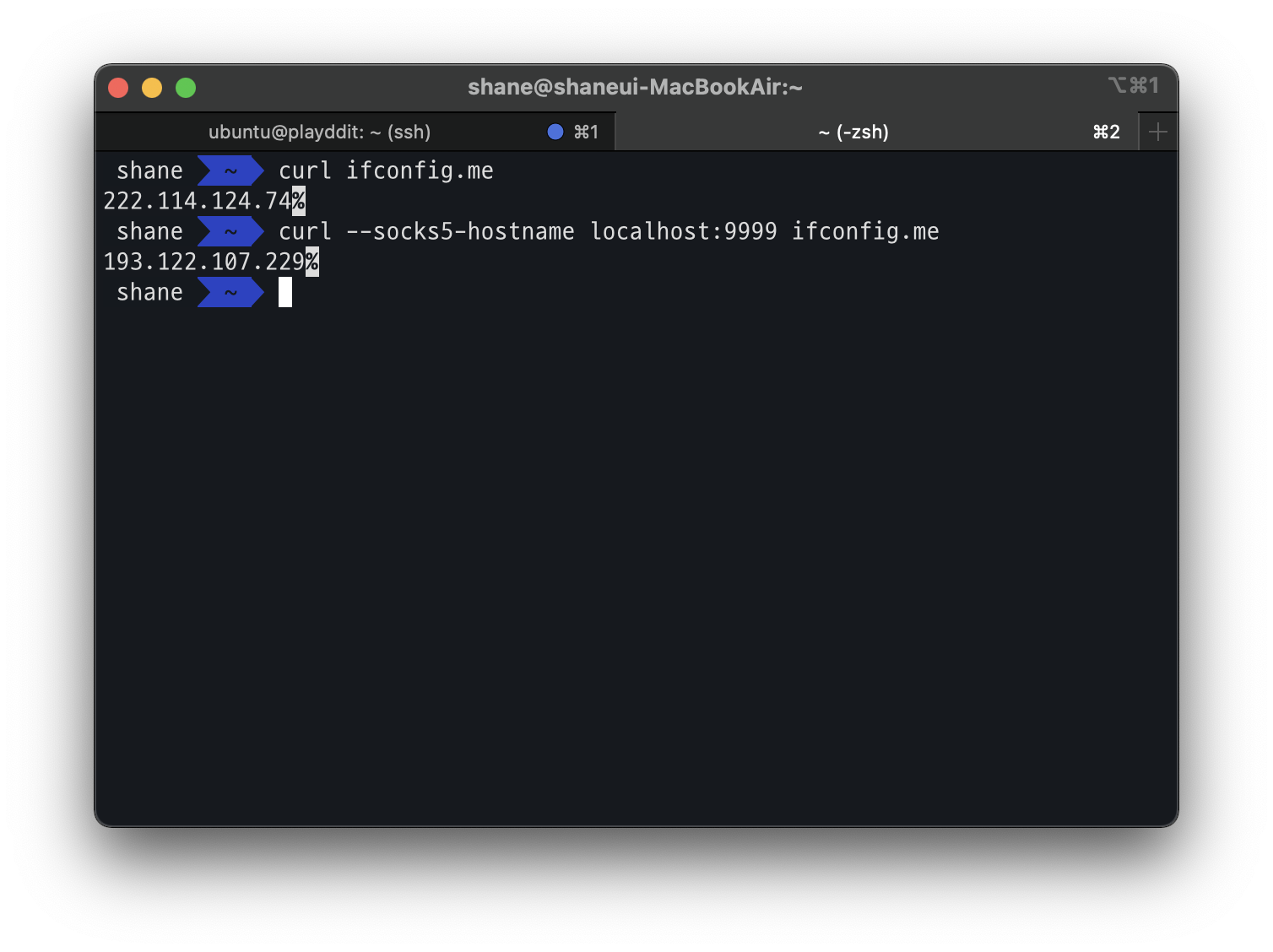Image resolution: width=1273 pixels, height=952 pixels.
Task: Click the blue ~ segment before socks5 command
Action: [230, 231]
